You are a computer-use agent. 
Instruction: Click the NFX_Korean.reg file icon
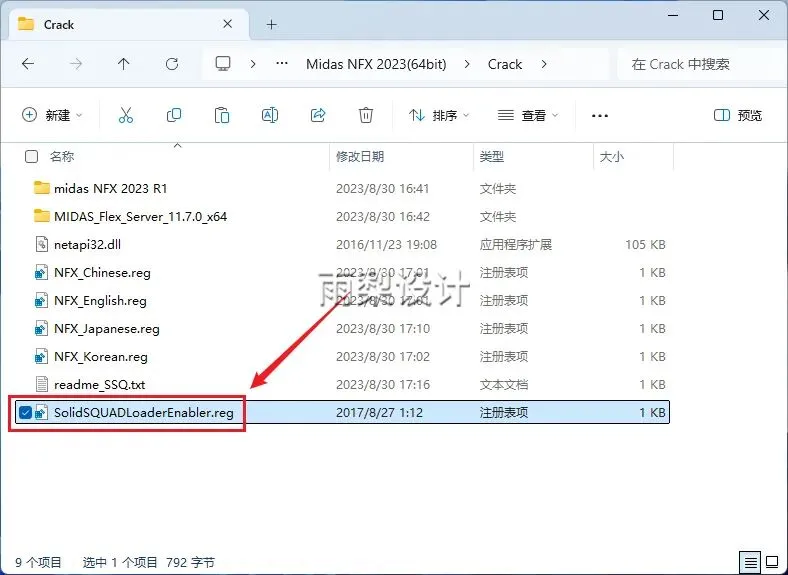click(x=42, y=356)
